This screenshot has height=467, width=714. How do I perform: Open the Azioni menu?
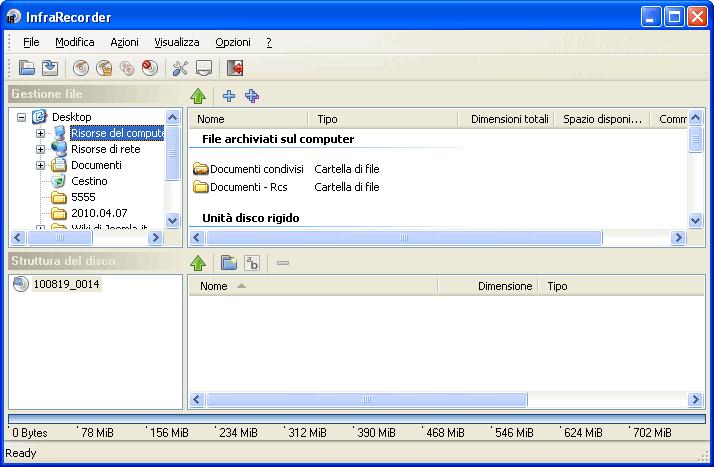124,42
